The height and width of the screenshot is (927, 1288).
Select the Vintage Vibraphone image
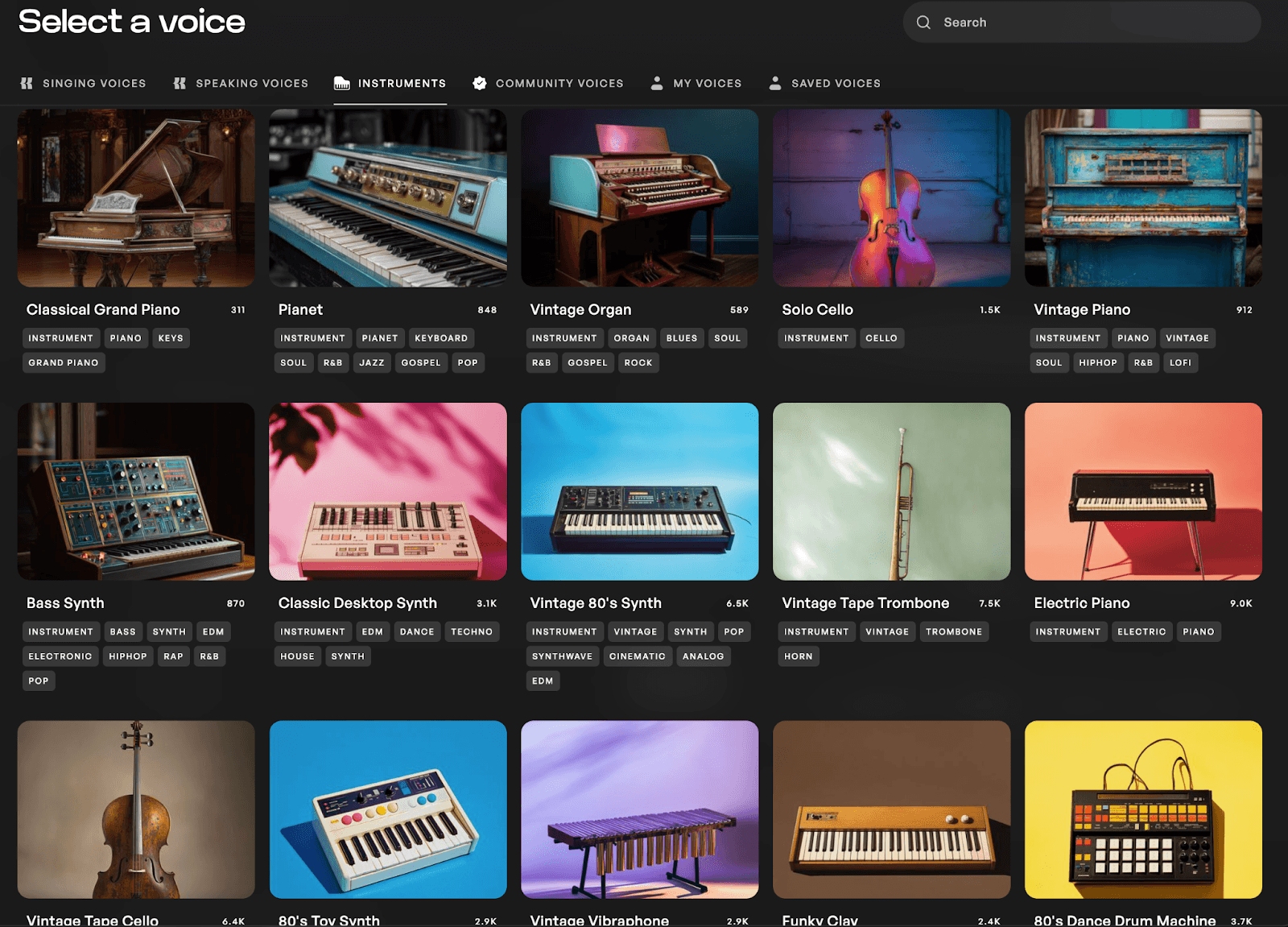[639, 810]
